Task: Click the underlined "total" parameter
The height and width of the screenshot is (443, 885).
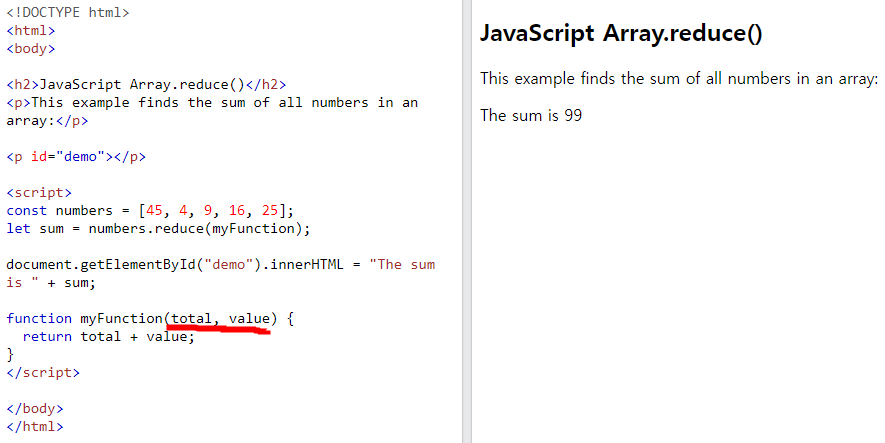Action: click(191, 318)
